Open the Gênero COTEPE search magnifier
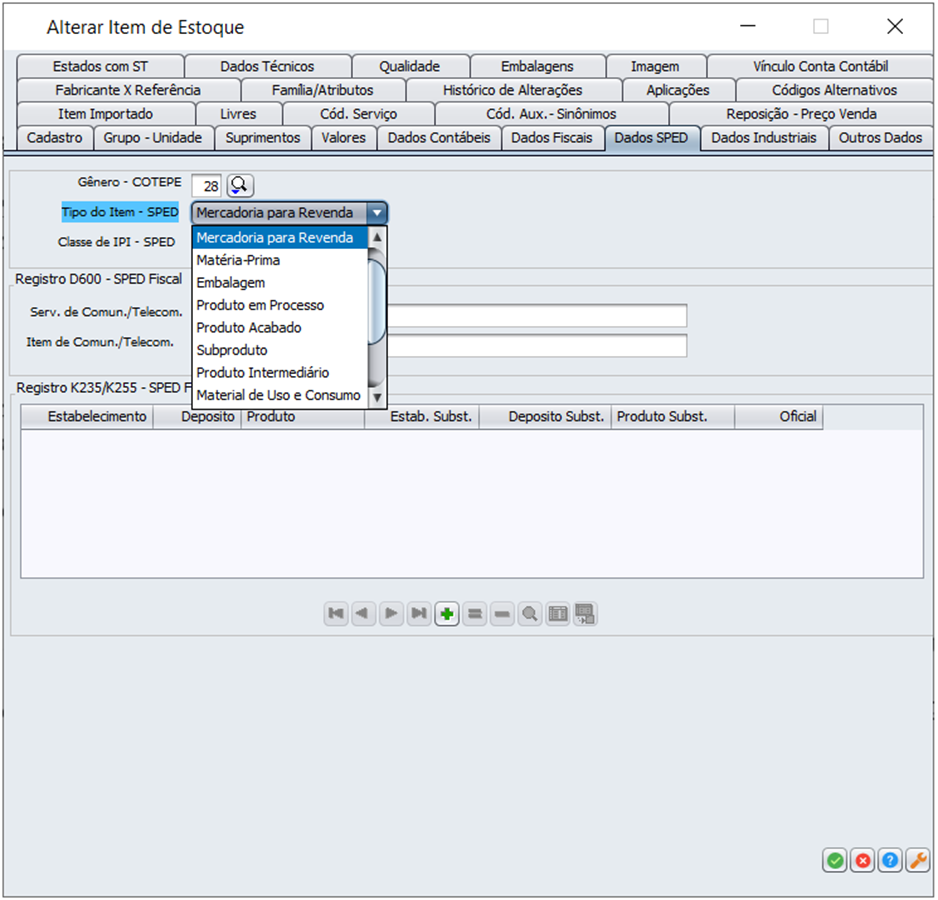938x900 pixels. pyautogui.click(x=240, y=186)
